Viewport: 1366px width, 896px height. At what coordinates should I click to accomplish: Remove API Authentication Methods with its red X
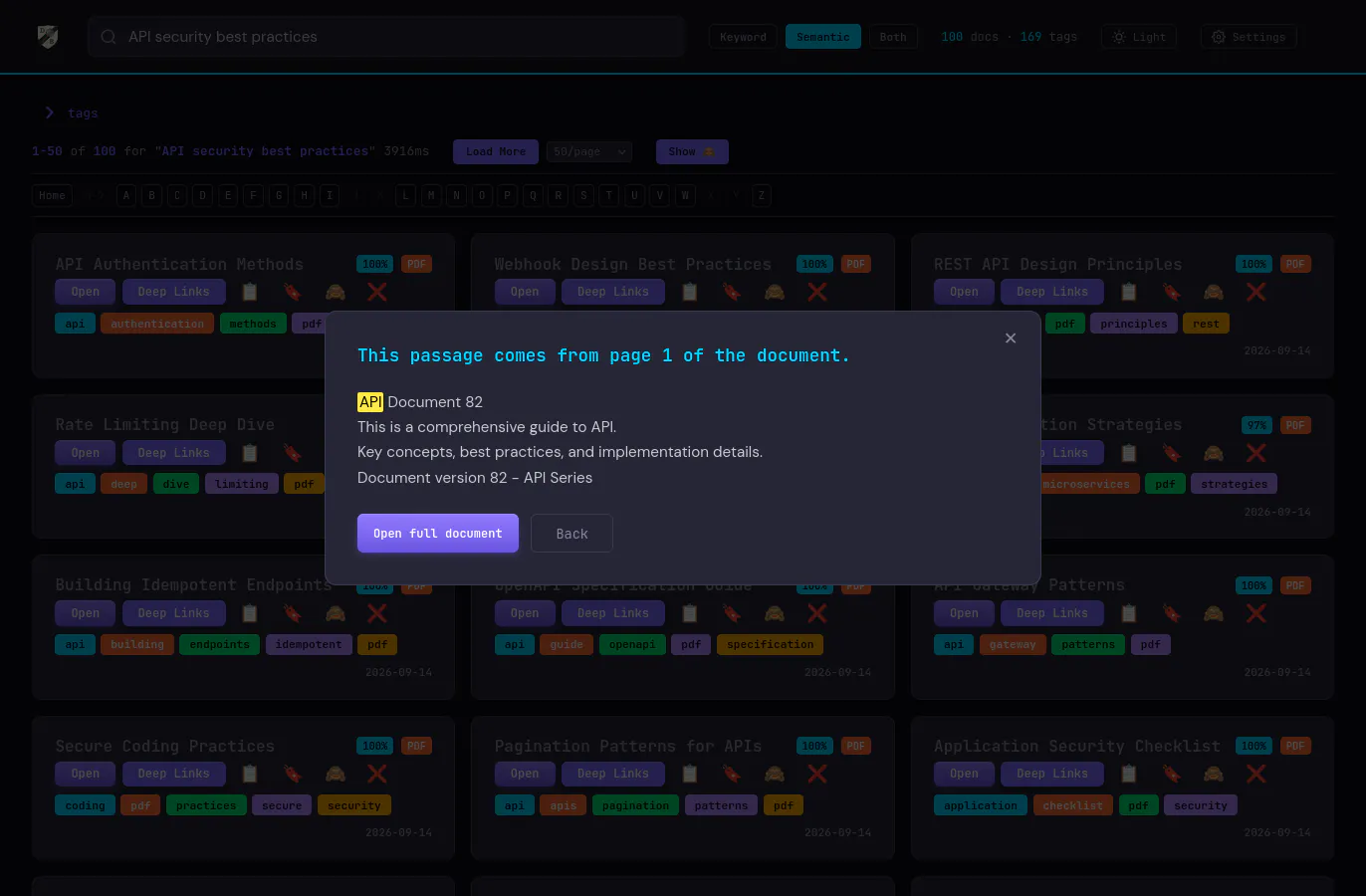[377, 292]
